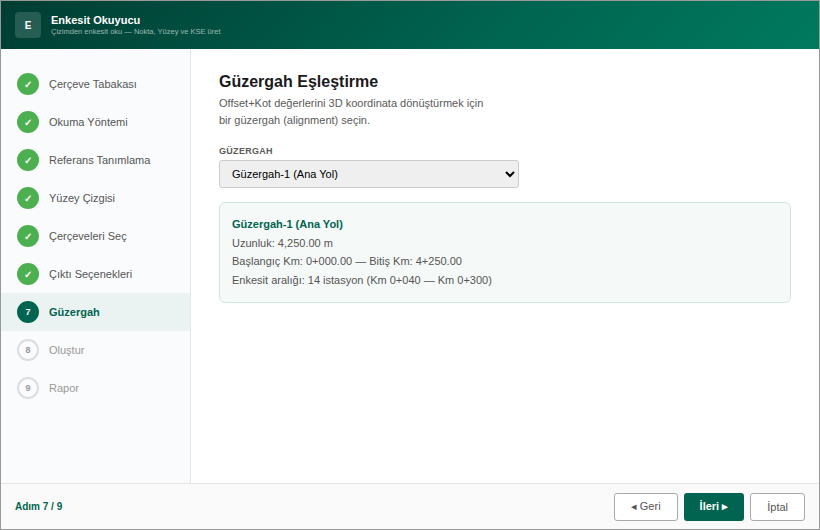Click the Enkesit Okuyucu "E" logo icon

tap(28, 25)
